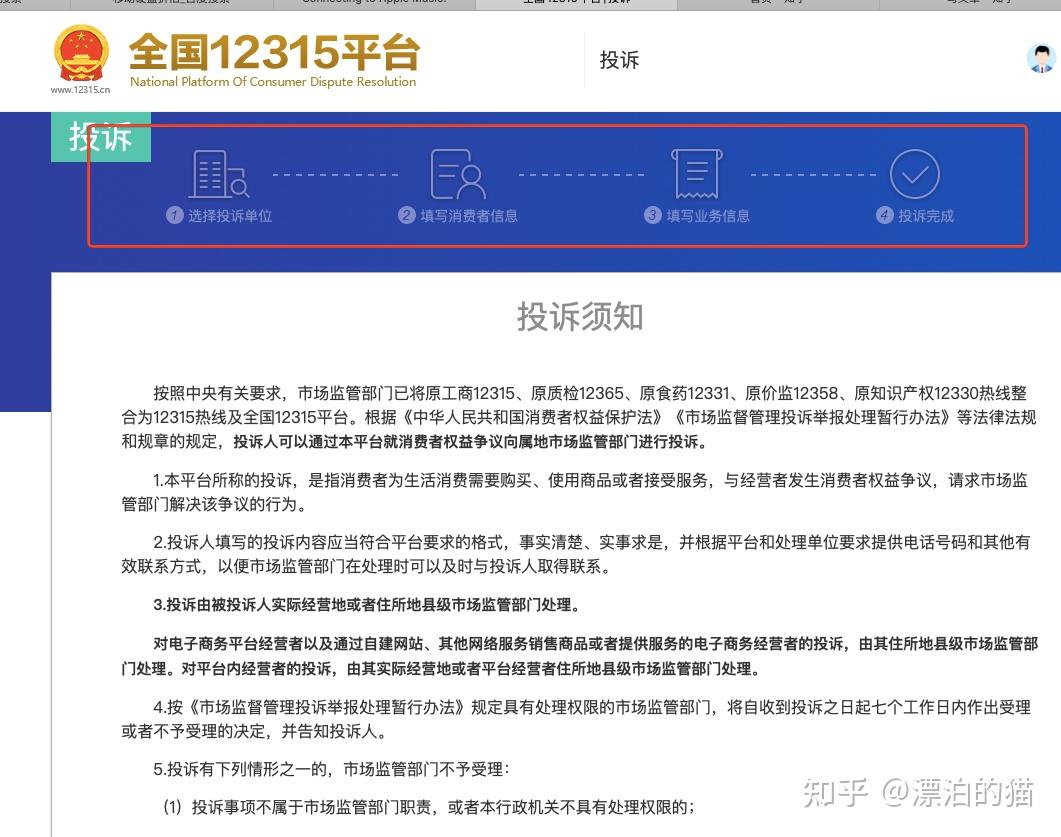Open the user avatar profile icon
This screenshot has width=1061, height=837.
point(1041,59)
